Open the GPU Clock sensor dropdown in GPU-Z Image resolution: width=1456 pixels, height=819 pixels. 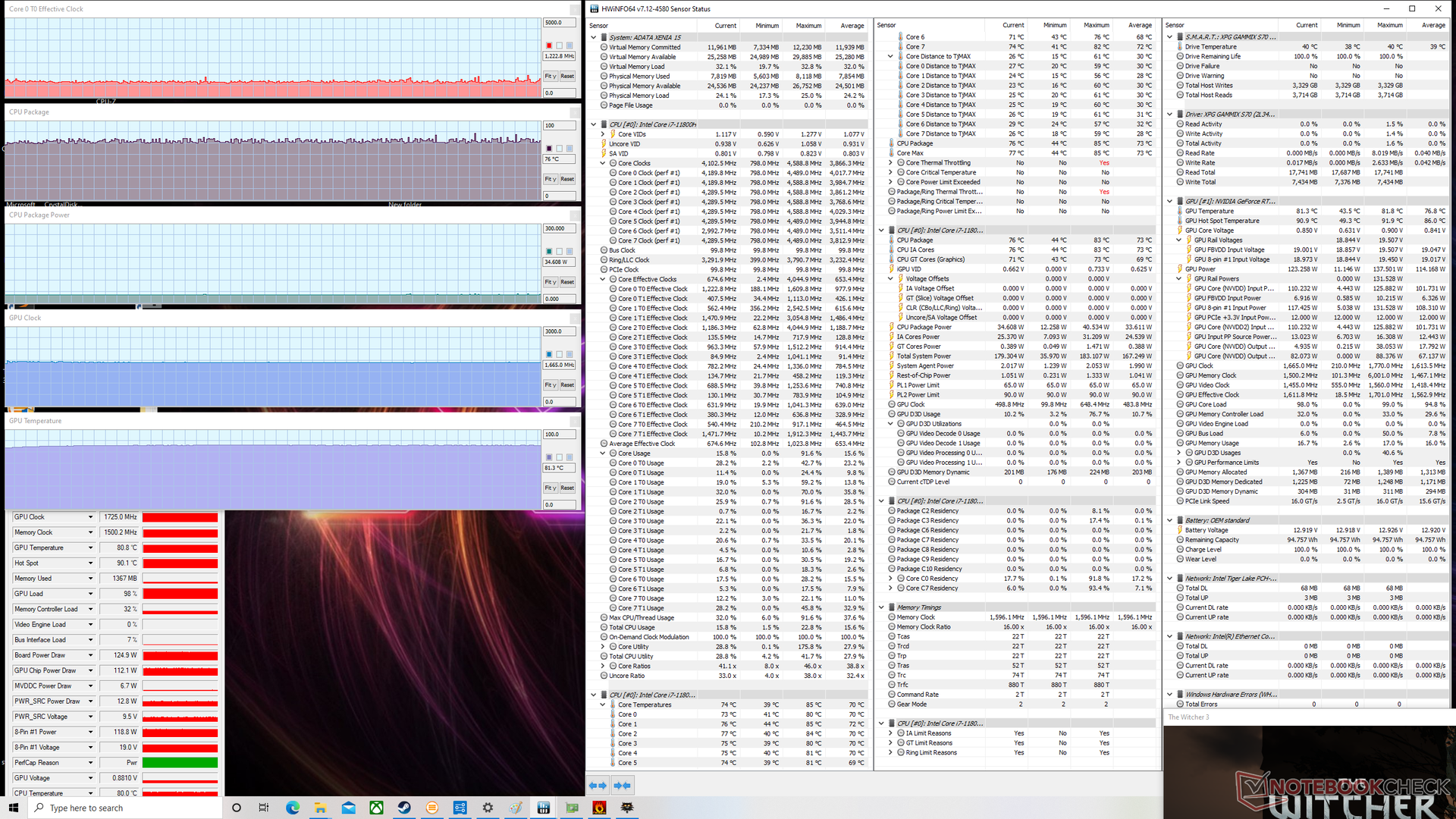click(x=90, y=517)
